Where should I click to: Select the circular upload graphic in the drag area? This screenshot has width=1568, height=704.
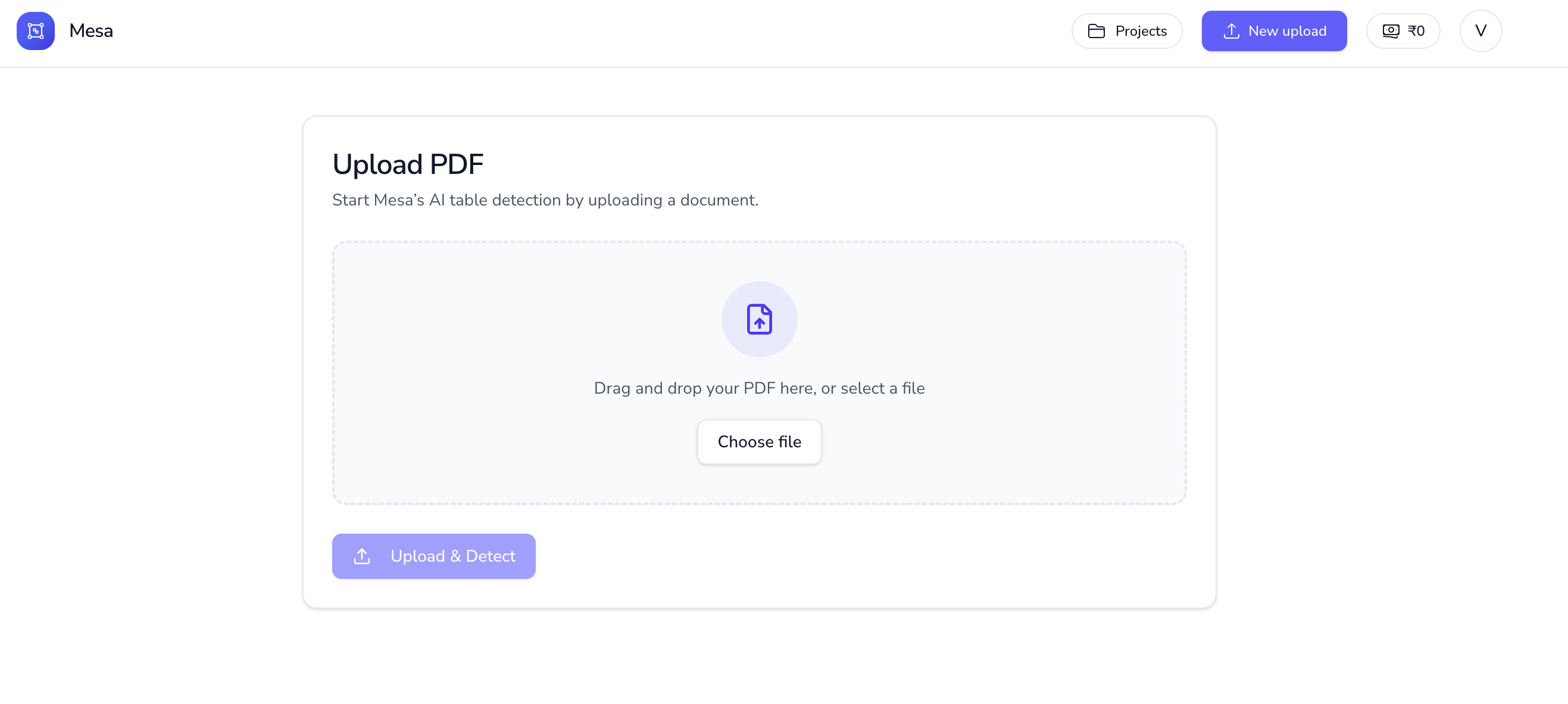[x=759, y=319]
